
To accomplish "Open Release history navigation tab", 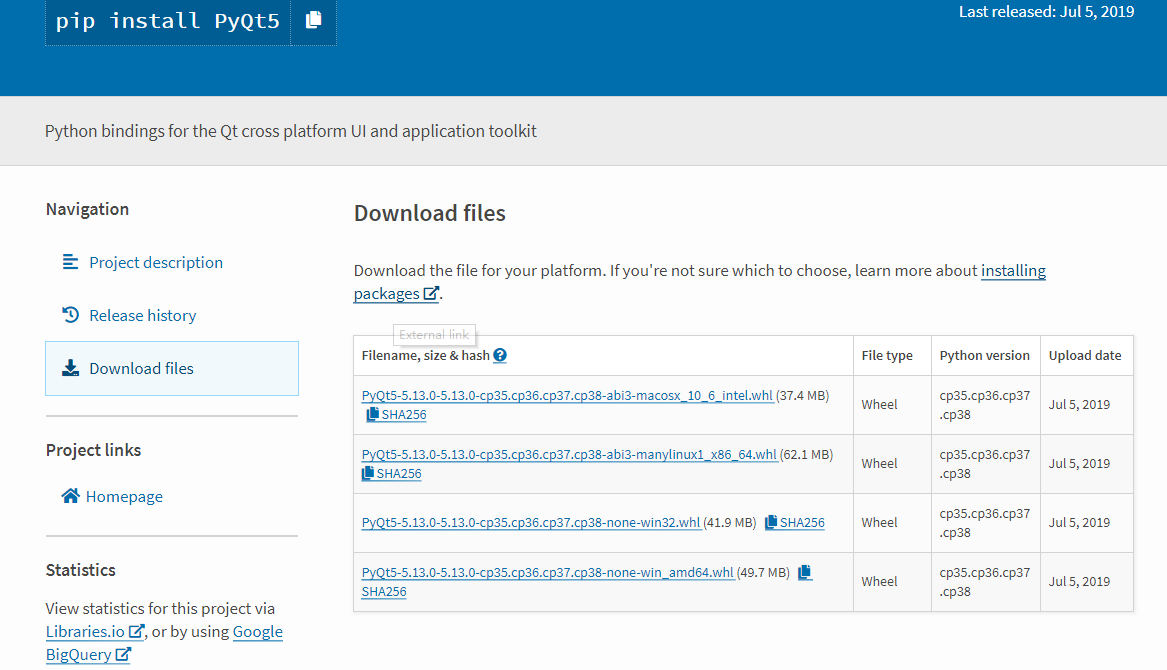I will click(172, 315).
